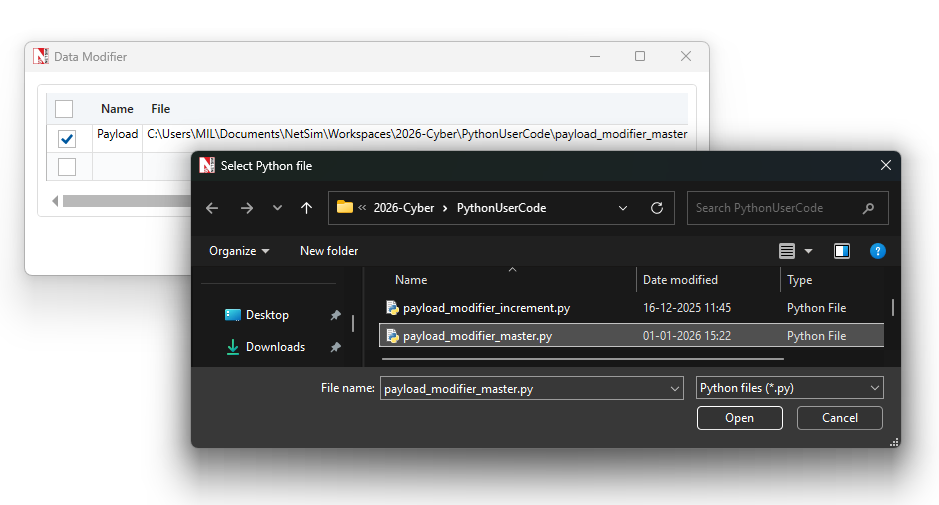Image resolution: width=939 pixels, height=505 pixels.
Task: Check the empty second row checkbox
Action: pos(67,166)
